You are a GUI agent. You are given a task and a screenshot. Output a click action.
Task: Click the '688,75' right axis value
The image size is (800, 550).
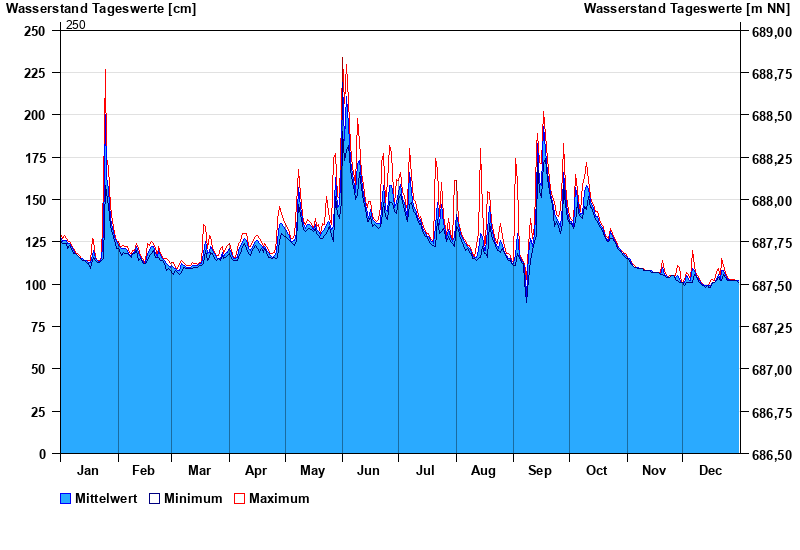coord(772,74)
